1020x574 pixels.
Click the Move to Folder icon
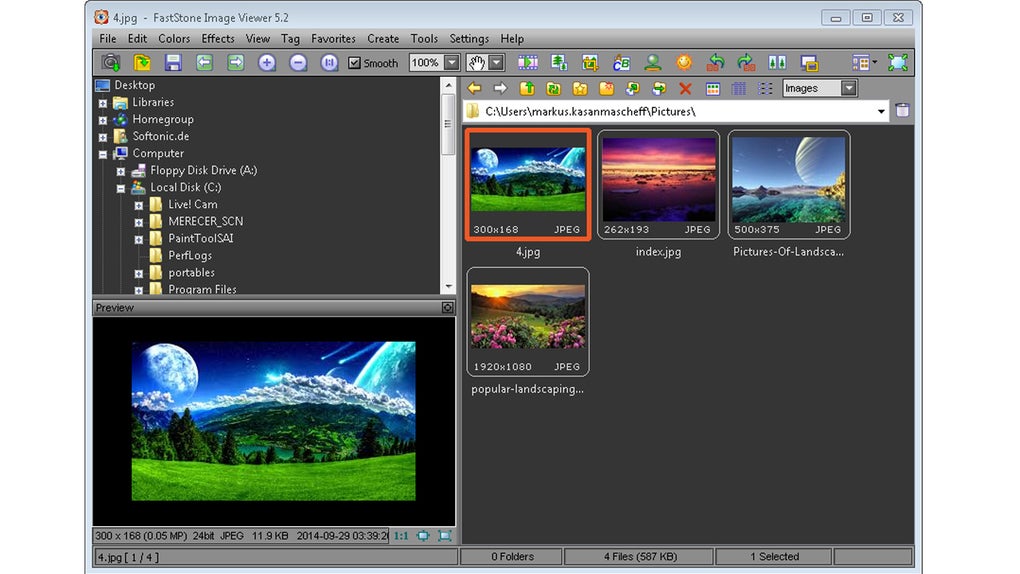coord(659,88)
